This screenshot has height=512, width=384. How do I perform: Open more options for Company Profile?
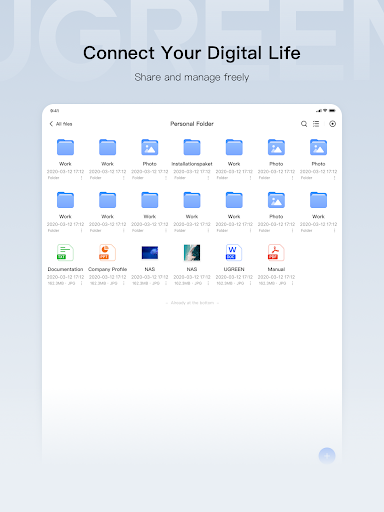coord(123,283)
